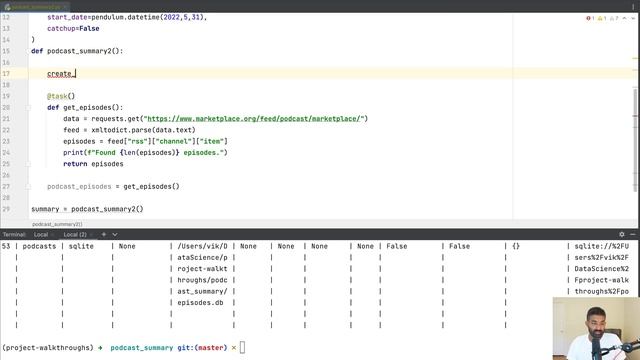Screen dimensions: 640x360
Task: Click the '{}' cell in terminal table
Action: tap(516, 247)
